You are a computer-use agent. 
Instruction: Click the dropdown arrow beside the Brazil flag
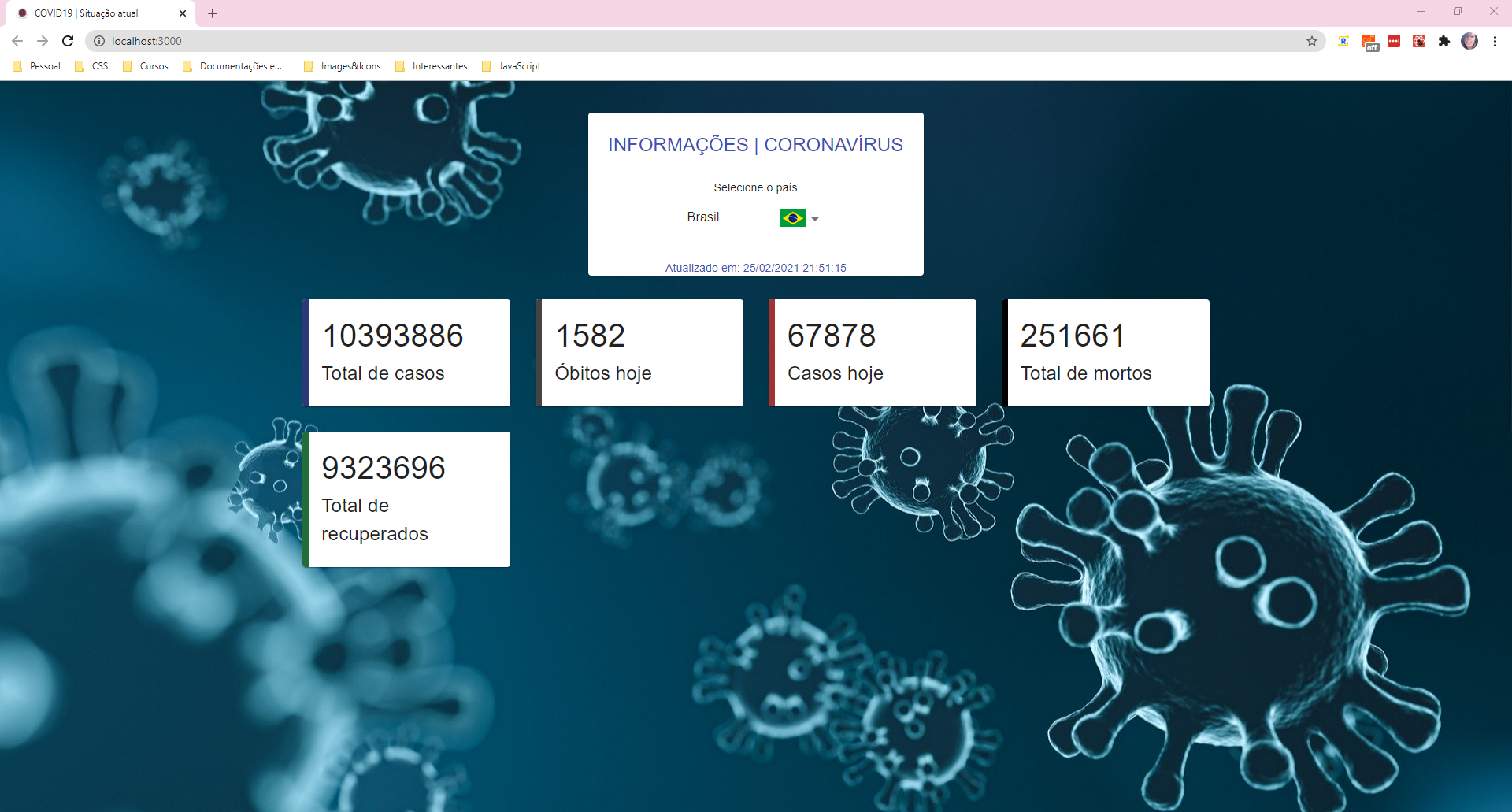815,219
